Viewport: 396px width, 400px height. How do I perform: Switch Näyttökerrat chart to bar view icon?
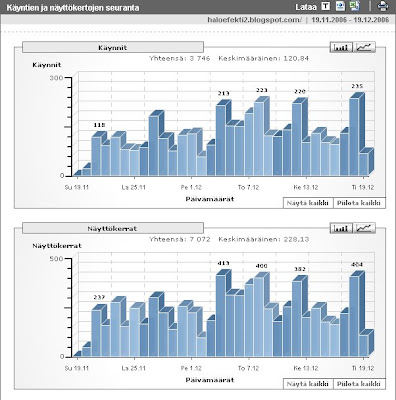tap(342, 228)
